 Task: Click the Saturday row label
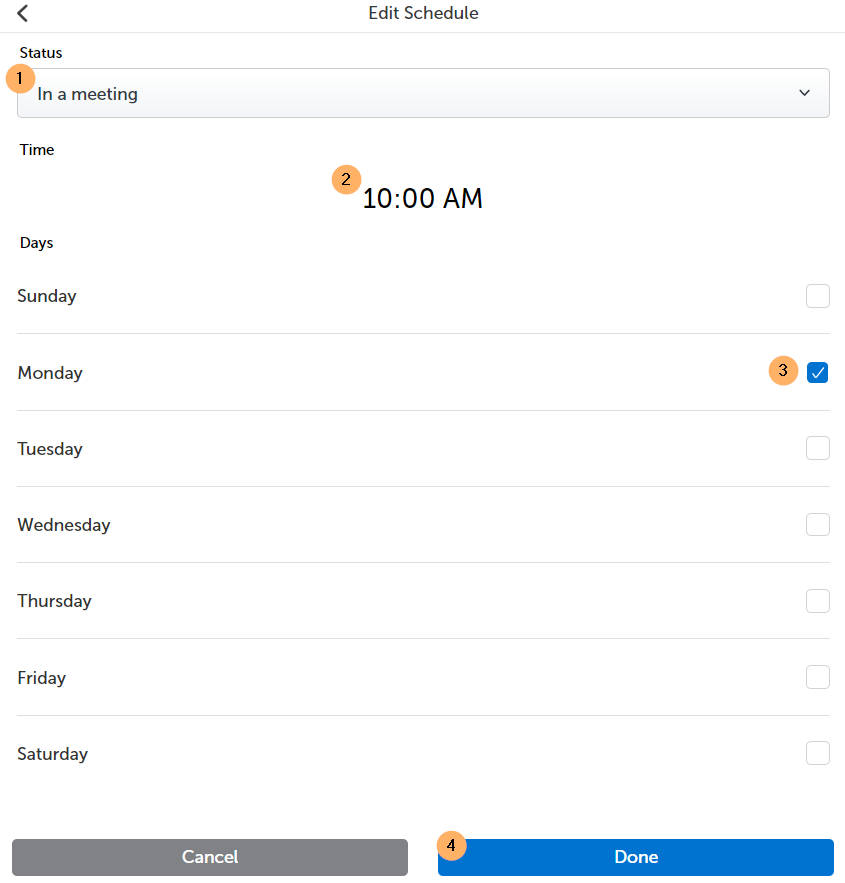tap(52, 754)
